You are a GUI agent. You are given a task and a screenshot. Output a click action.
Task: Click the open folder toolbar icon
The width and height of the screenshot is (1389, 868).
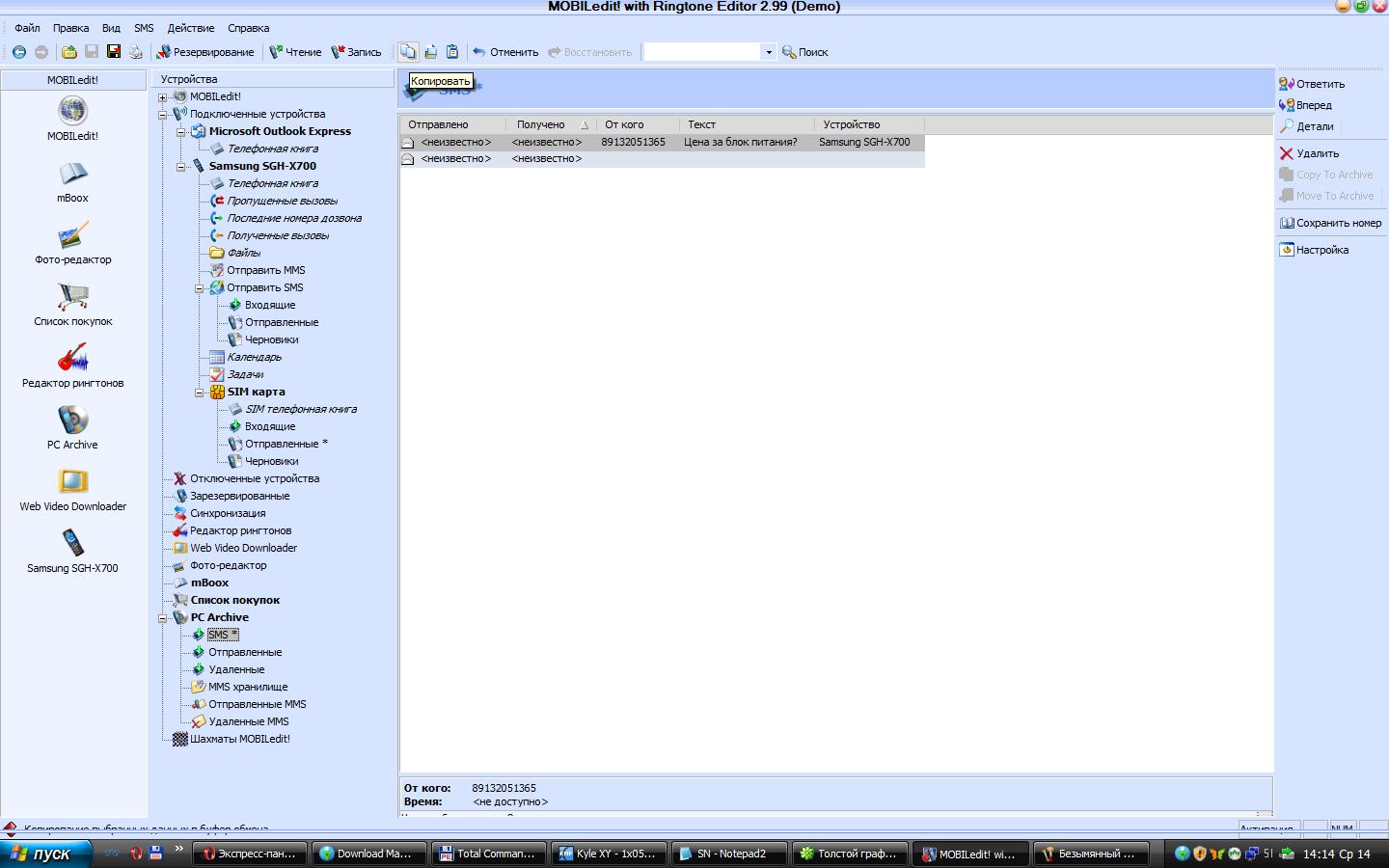tap(69, 52)
